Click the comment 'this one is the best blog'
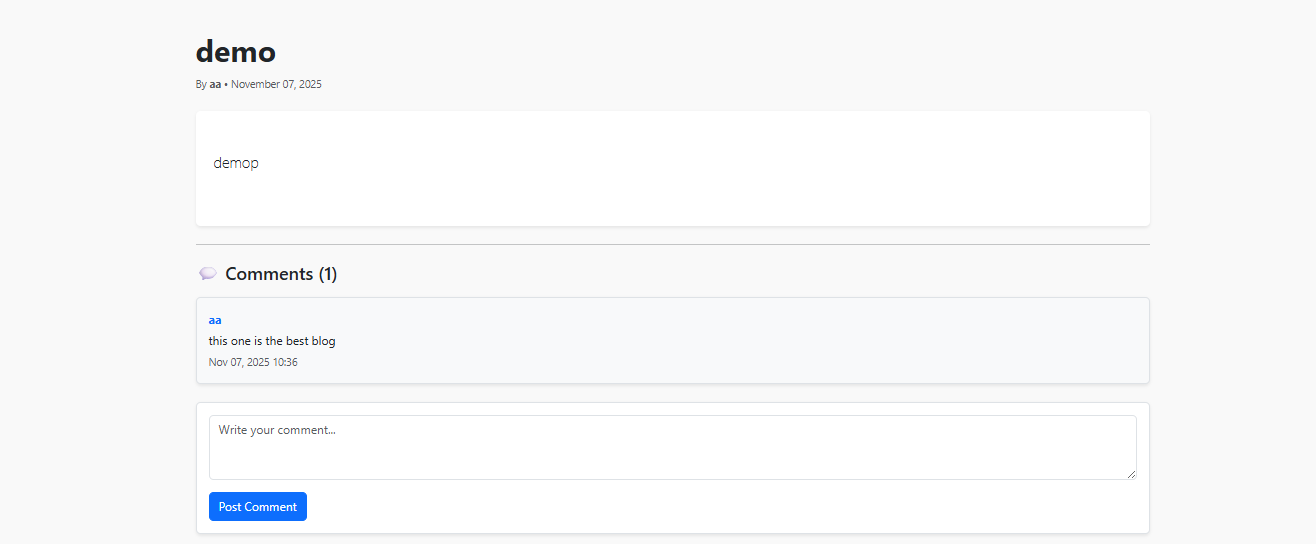1316x544 pixels. tap(272, 341)
